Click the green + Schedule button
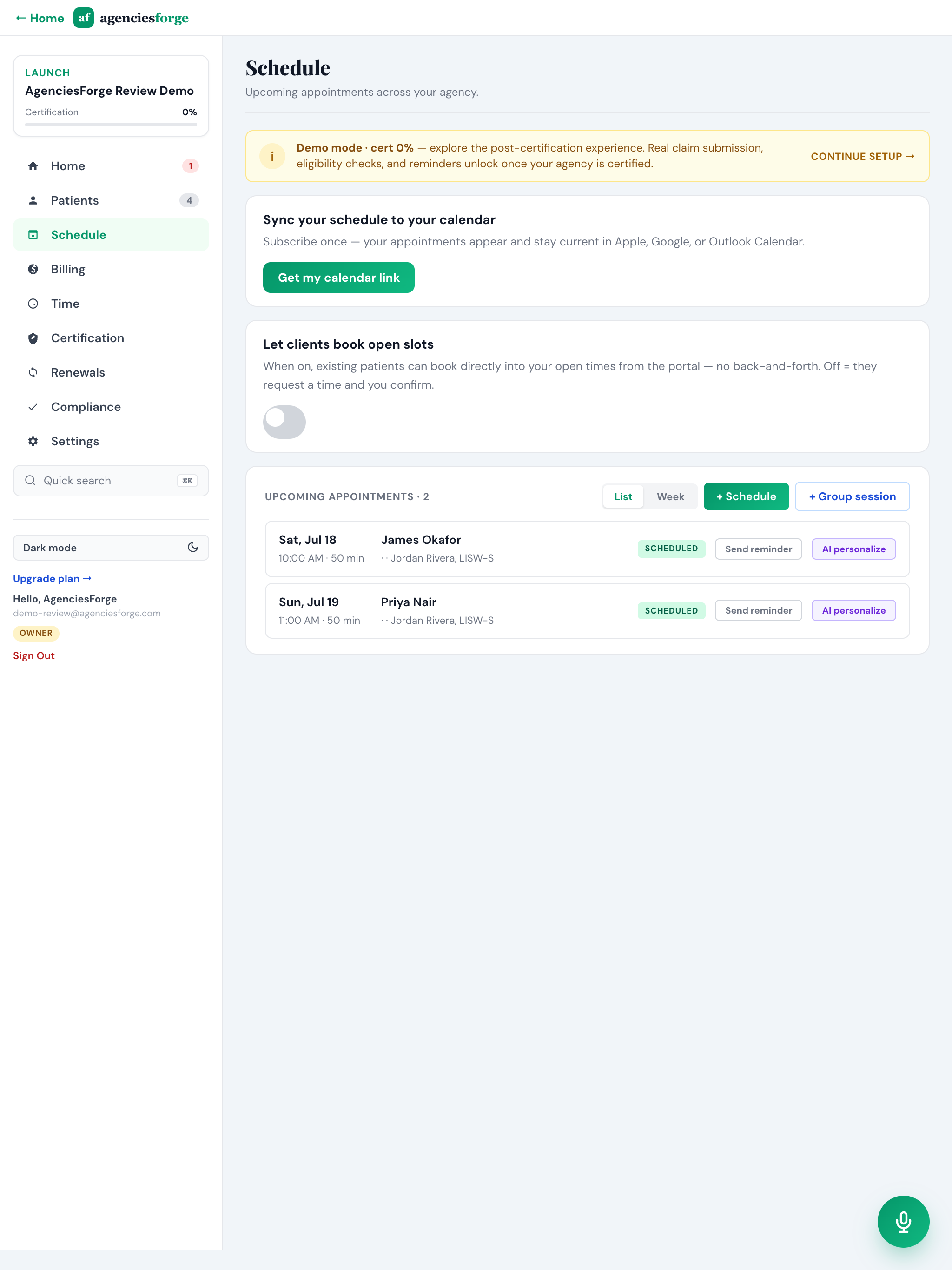 click(x=746, y=496)
